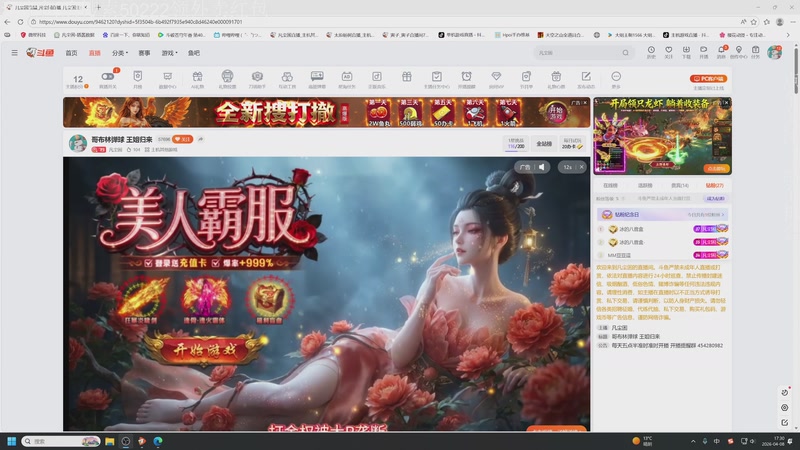The width and height of the screenshot is (800, 450).
Task: Click the search magnifier icon
Action: pos(626,53)
